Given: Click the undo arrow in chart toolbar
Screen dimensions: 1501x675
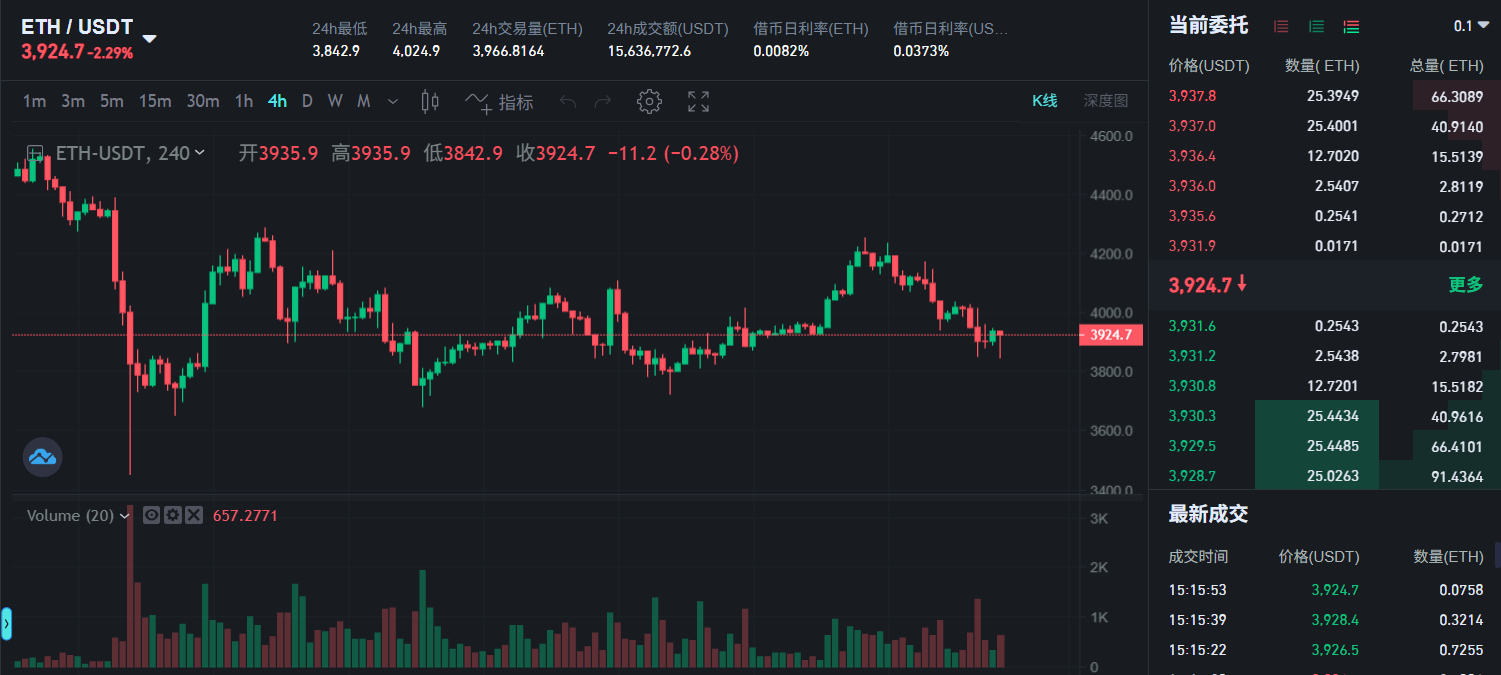Looking at the screenshot, I should tap(568, 101).
